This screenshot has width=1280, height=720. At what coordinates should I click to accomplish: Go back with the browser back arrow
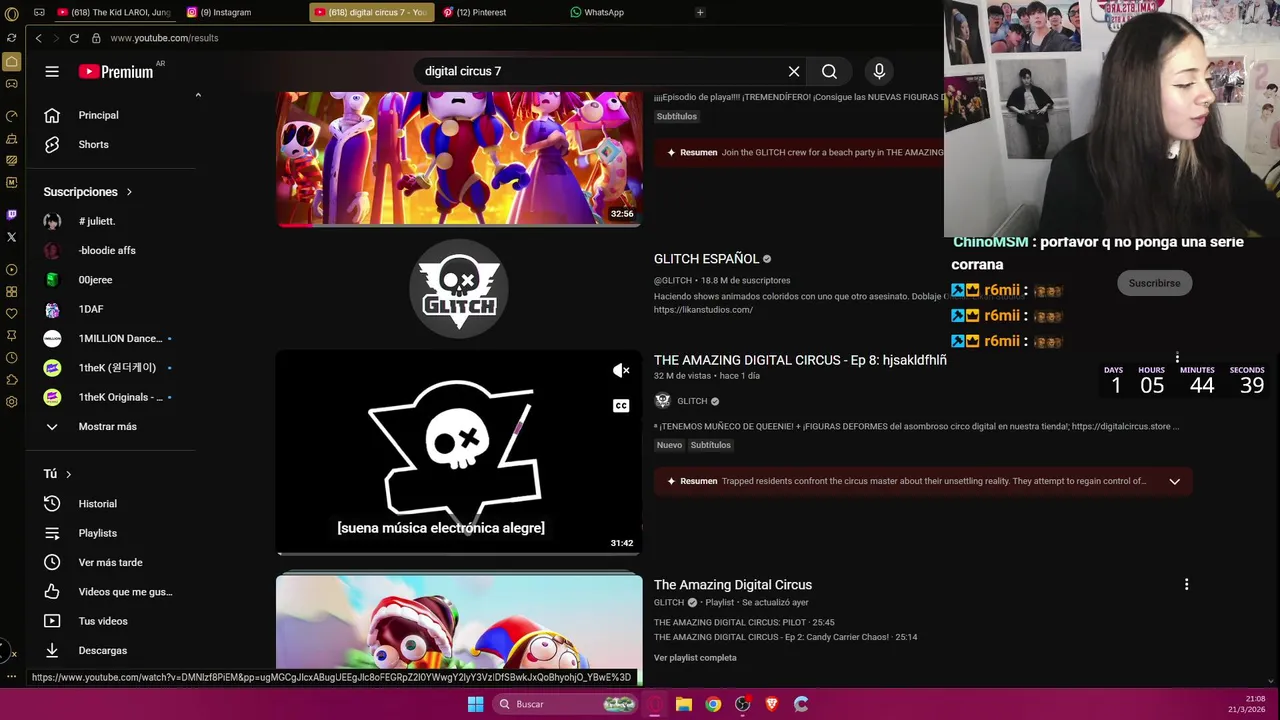pos(38,38)
